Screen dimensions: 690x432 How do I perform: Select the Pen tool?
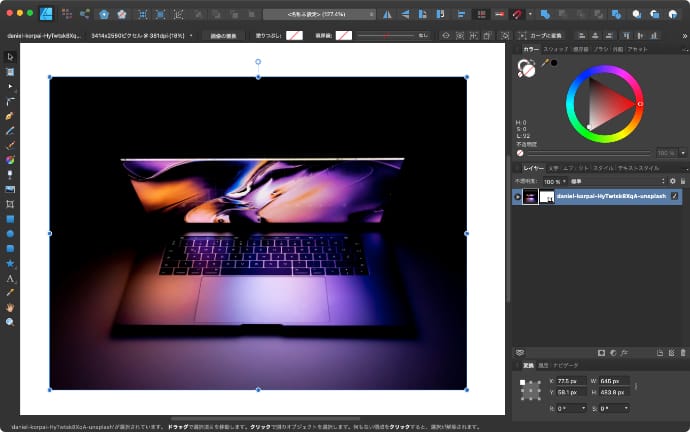click(10, 115)
